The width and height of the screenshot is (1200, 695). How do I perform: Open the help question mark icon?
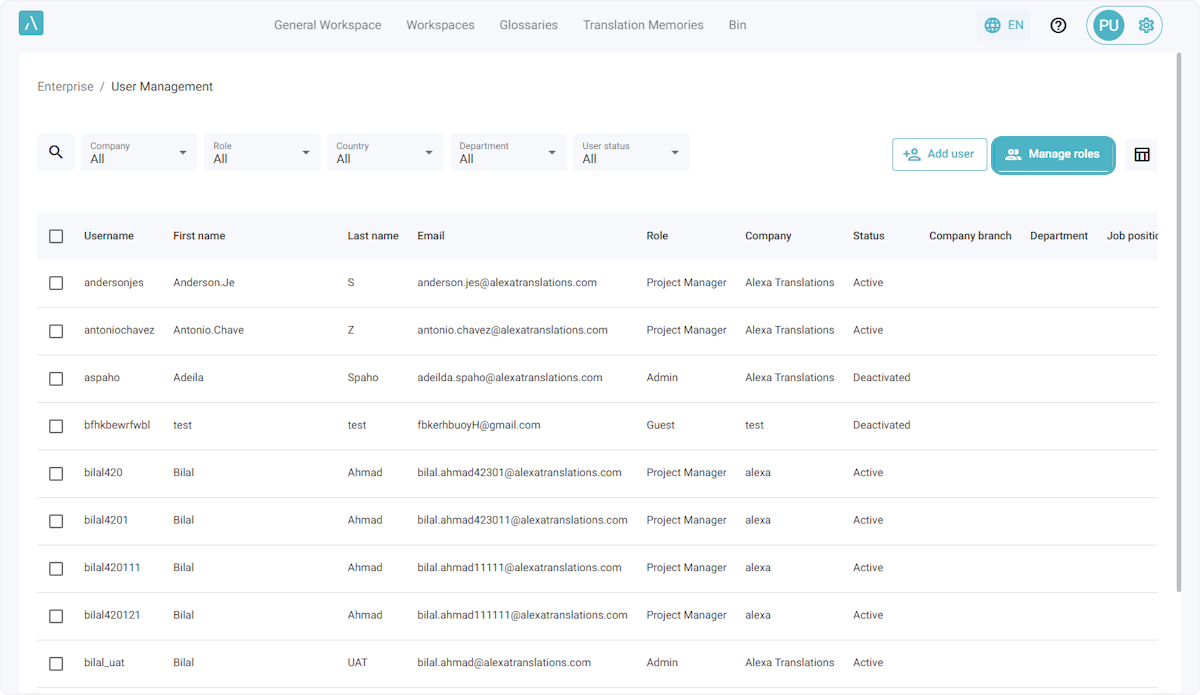pos(1058,25)
